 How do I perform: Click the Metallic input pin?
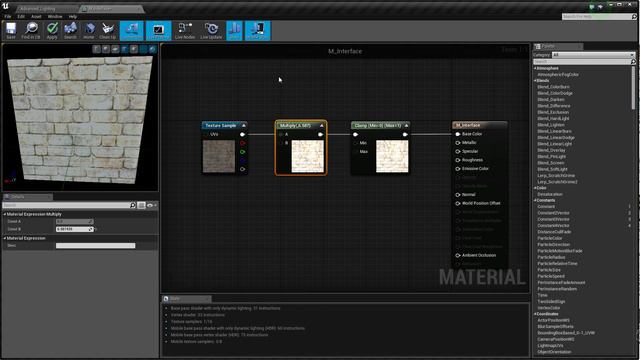[458, 142]
